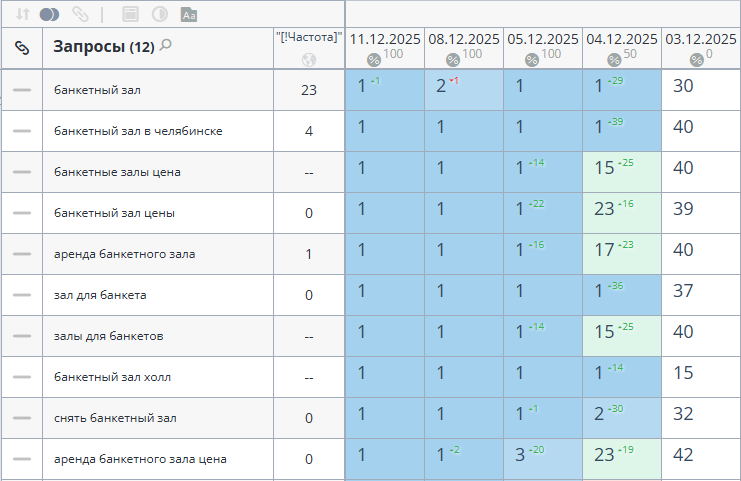Click the grayed chain link toolbar icon
The width and height of the screenshot is (741, 481).
(80, 14)
